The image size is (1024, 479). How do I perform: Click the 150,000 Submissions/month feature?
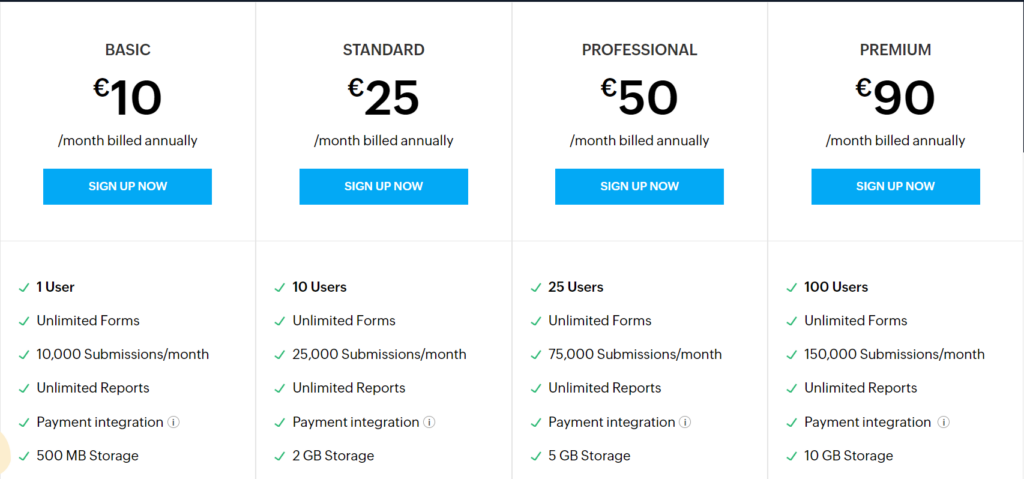[x=894, y=354]
